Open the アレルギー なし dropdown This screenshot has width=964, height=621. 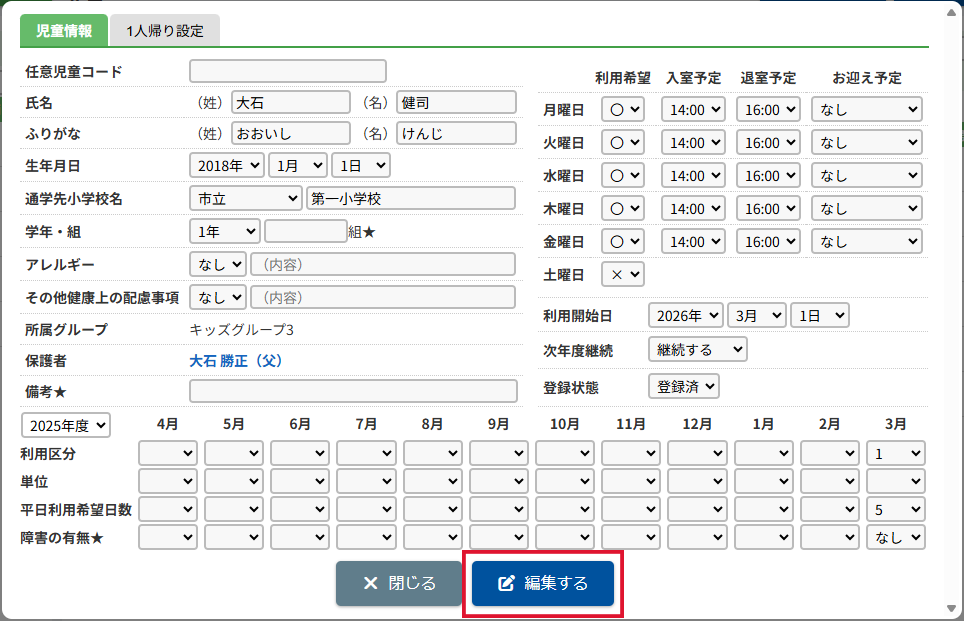[218, 264]
